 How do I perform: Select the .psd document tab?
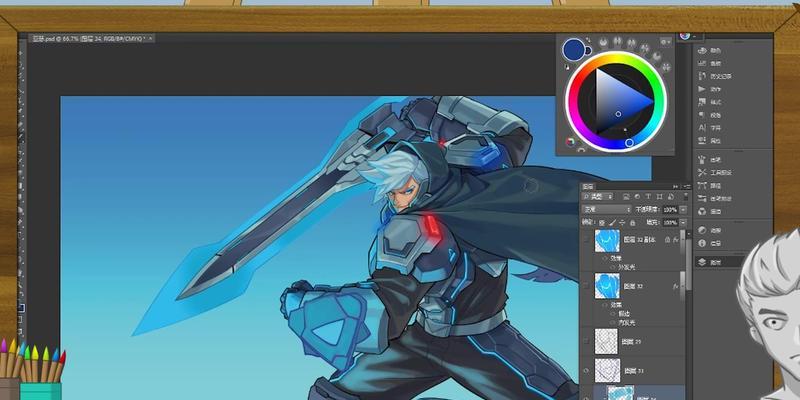(90, 38)
